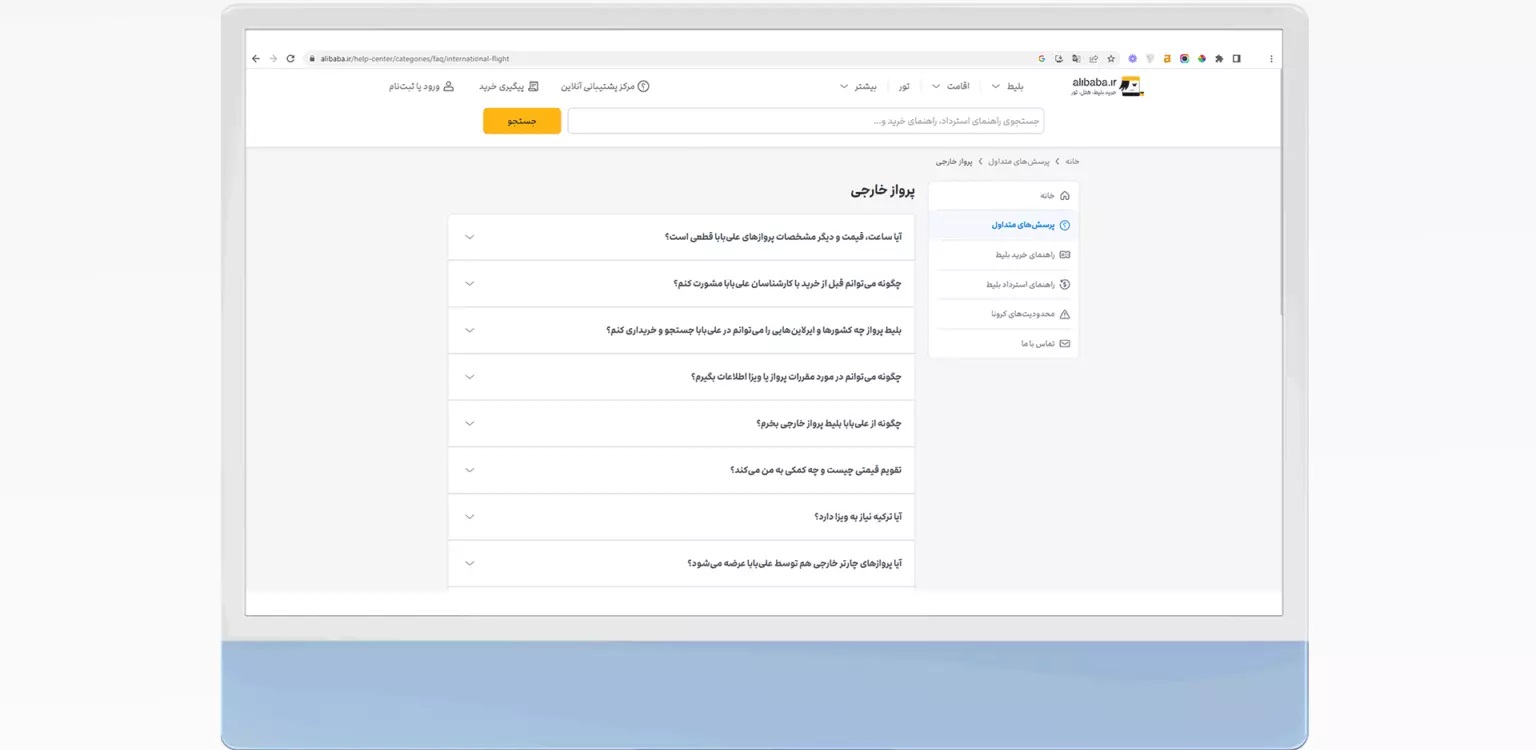Click the Google icon in the address bar
The width and height of the screenshot is (1536, 750).
coord(1041,59)
